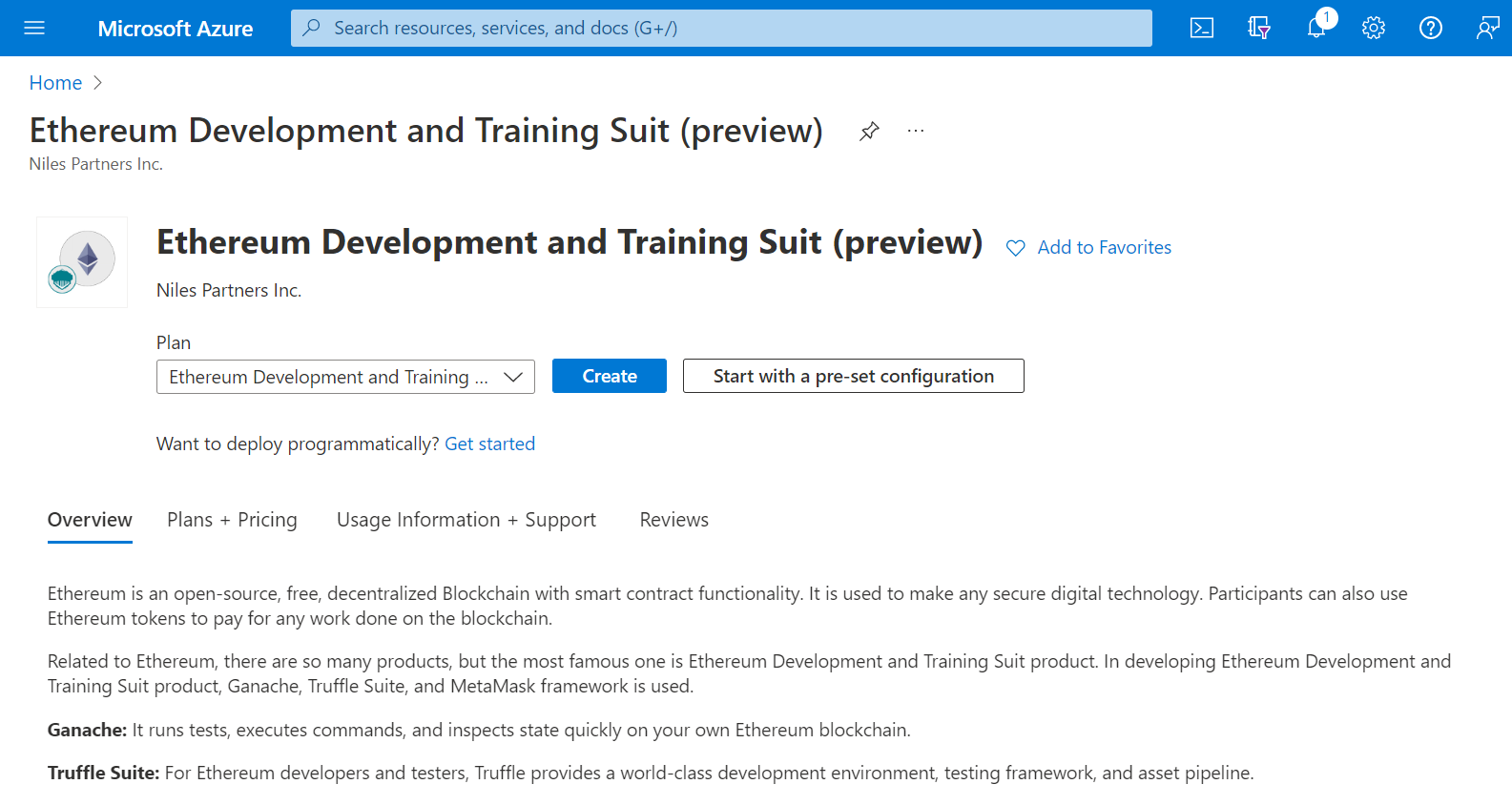Open portal settings gear
This screenshot has width=1512, height=805.
click(1374, 28)
